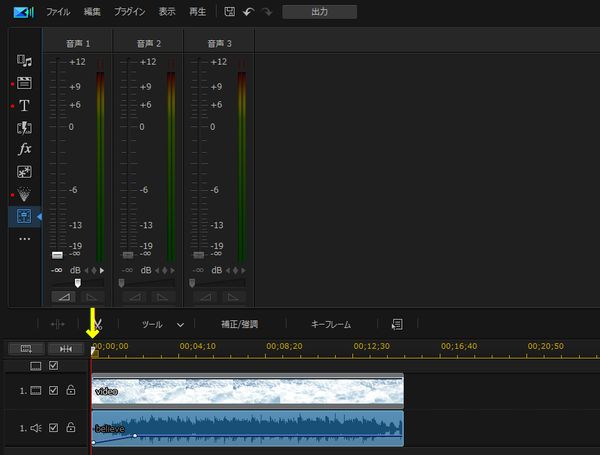Open the Media Room icon
This screenshot has height=455, width=600.
25,62
